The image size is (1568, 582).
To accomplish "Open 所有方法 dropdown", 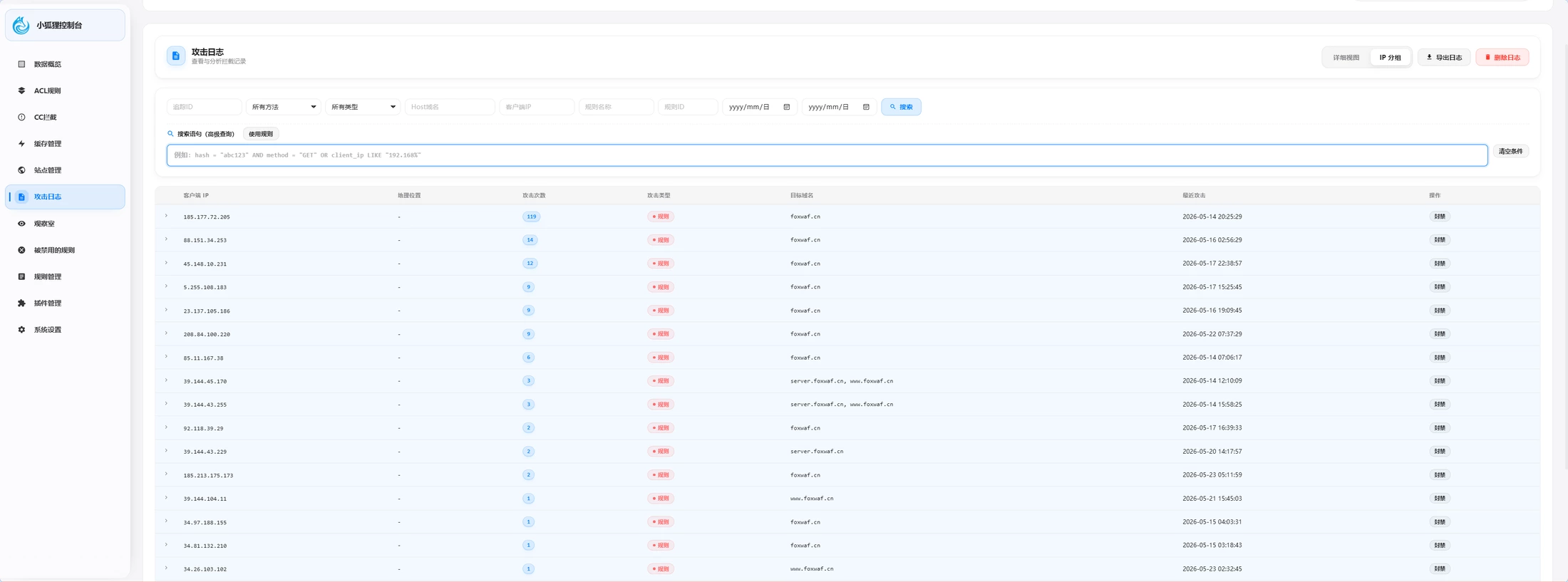I will [x=283, y=107].
